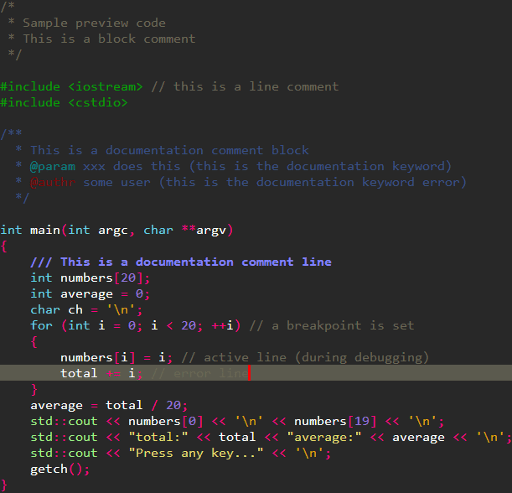
Task: Click the red '@authr' keyword error
Action: tap(53, 182)
